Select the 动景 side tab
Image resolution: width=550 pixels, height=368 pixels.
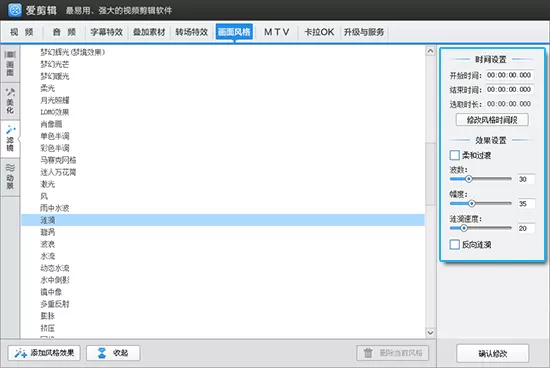click(10, 176)
